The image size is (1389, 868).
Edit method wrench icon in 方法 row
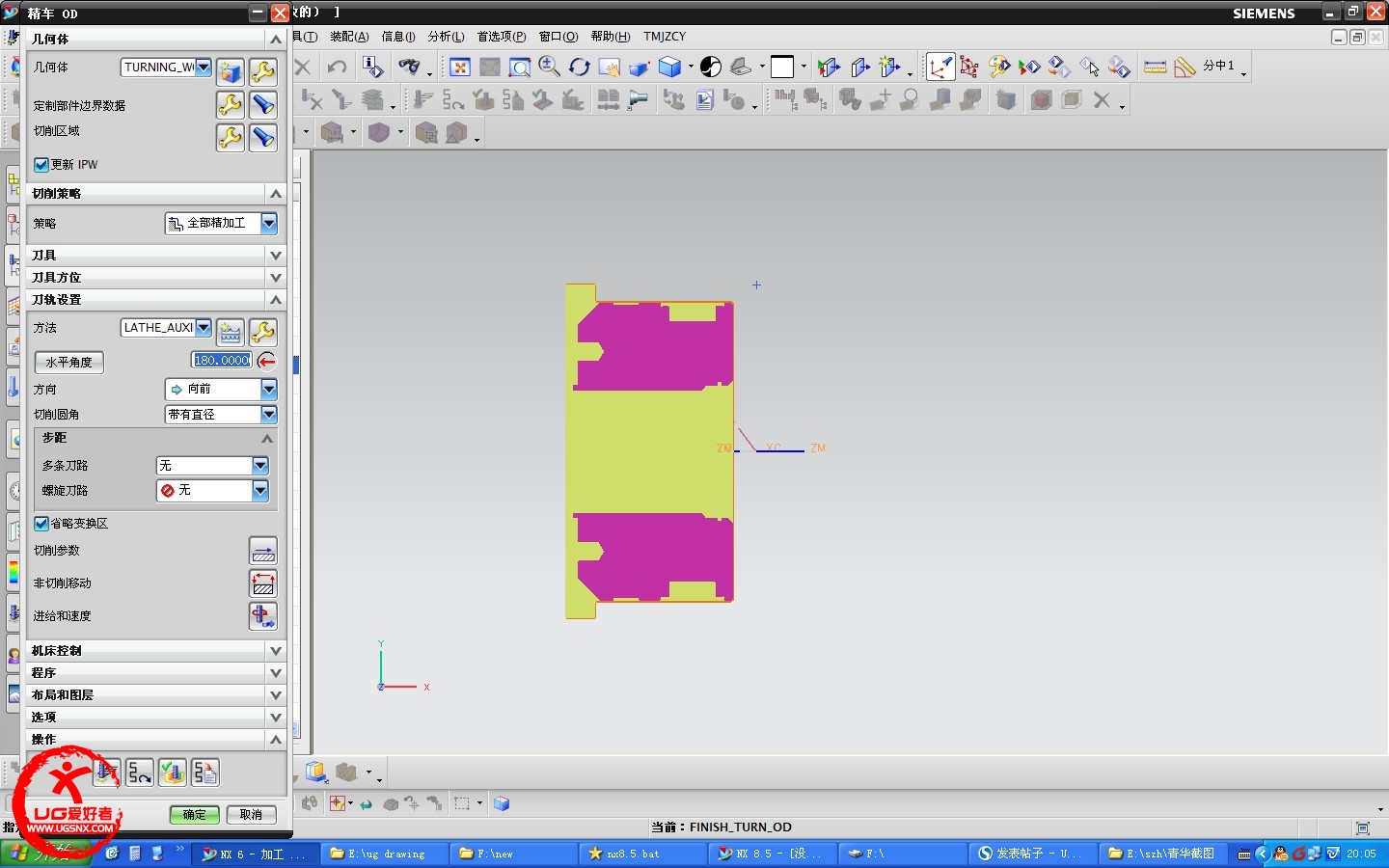tap(262, 333)
